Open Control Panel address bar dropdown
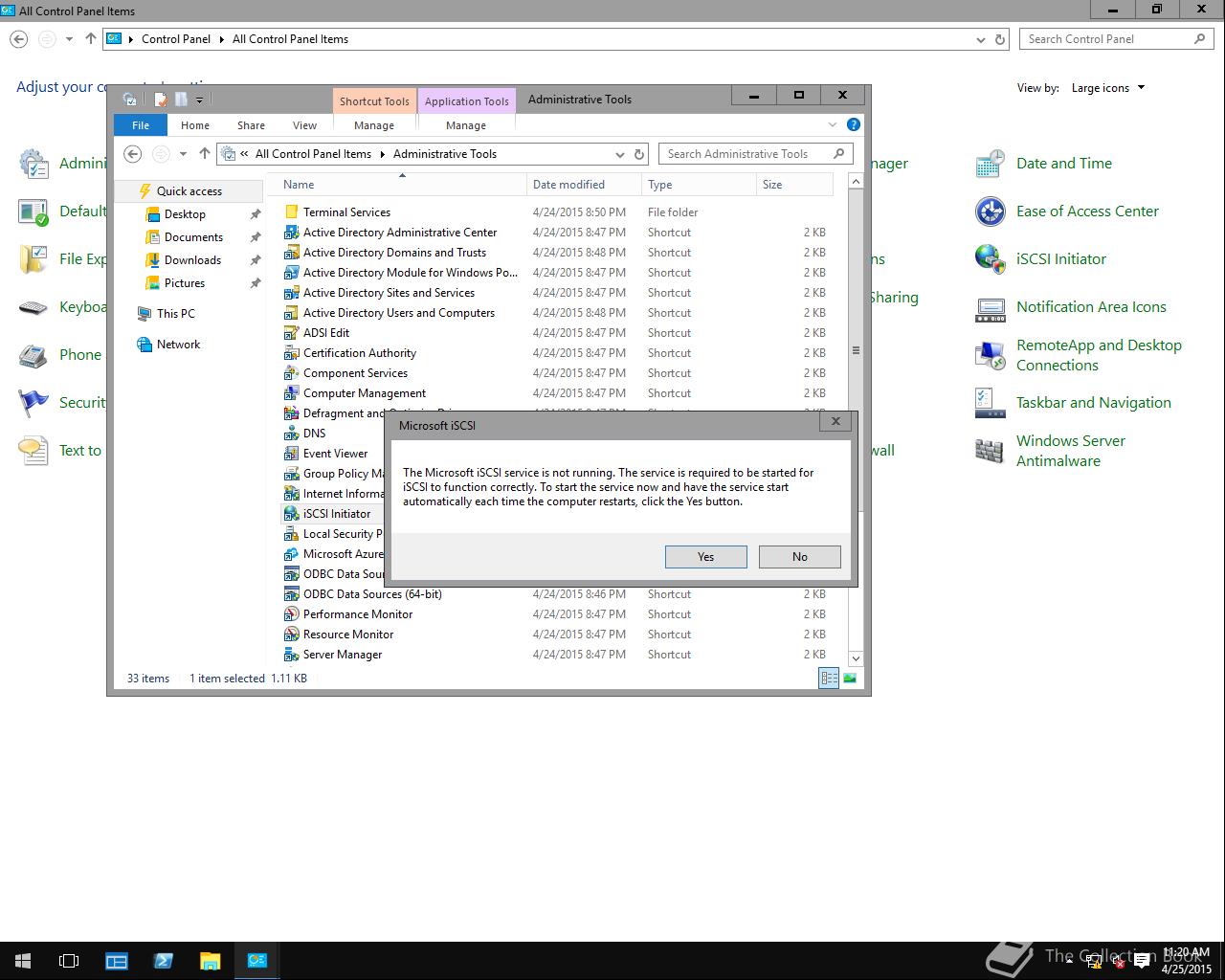This screenshot has width=1225, height=980. click(980, 39)
